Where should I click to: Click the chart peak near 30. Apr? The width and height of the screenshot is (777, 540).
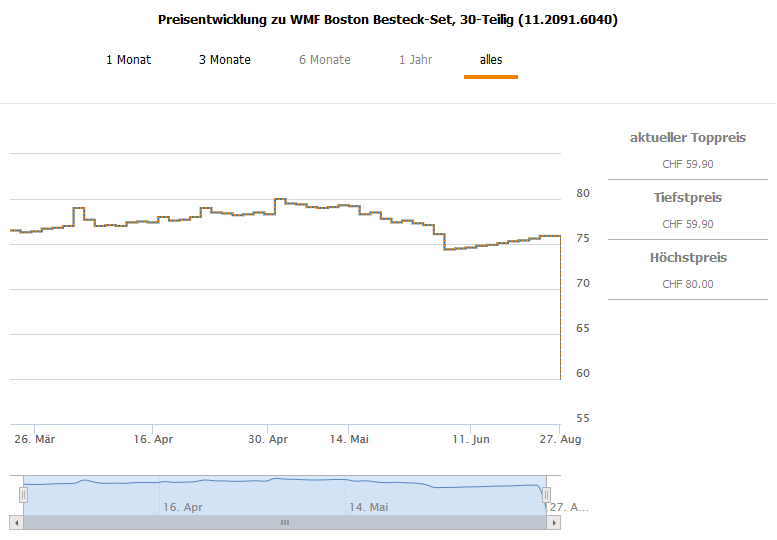tap(280, 199)
